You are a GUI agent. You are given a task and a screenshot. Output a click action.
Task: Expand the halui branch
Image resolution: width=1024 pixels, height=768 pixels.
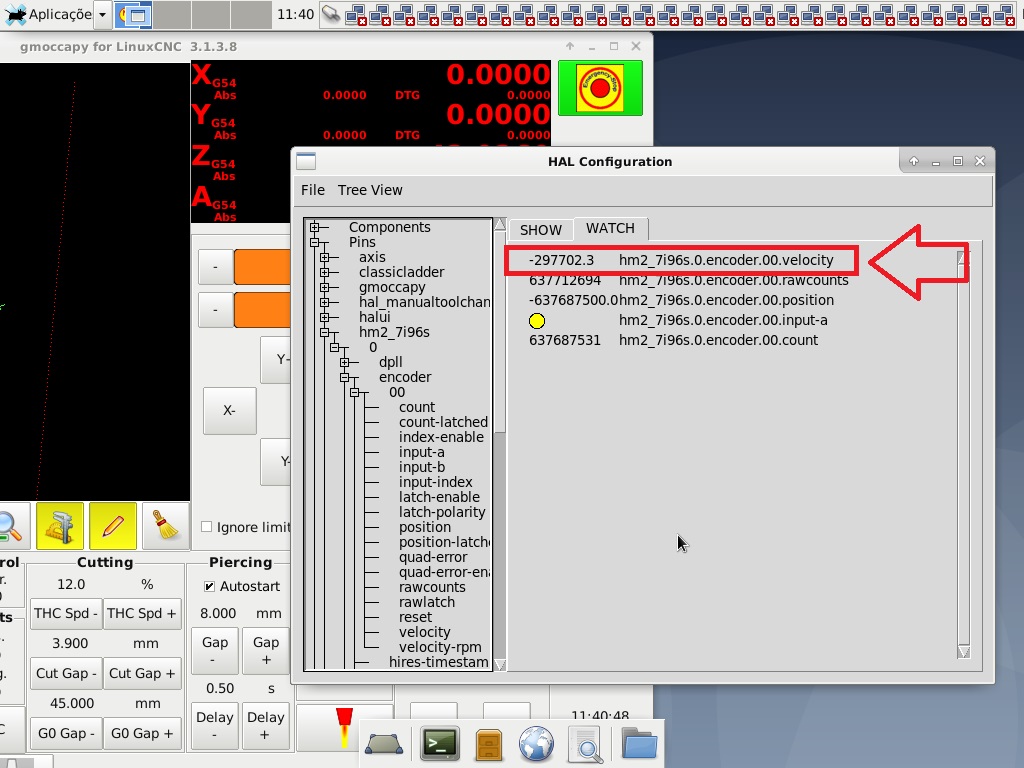click(x=322, y=317)
